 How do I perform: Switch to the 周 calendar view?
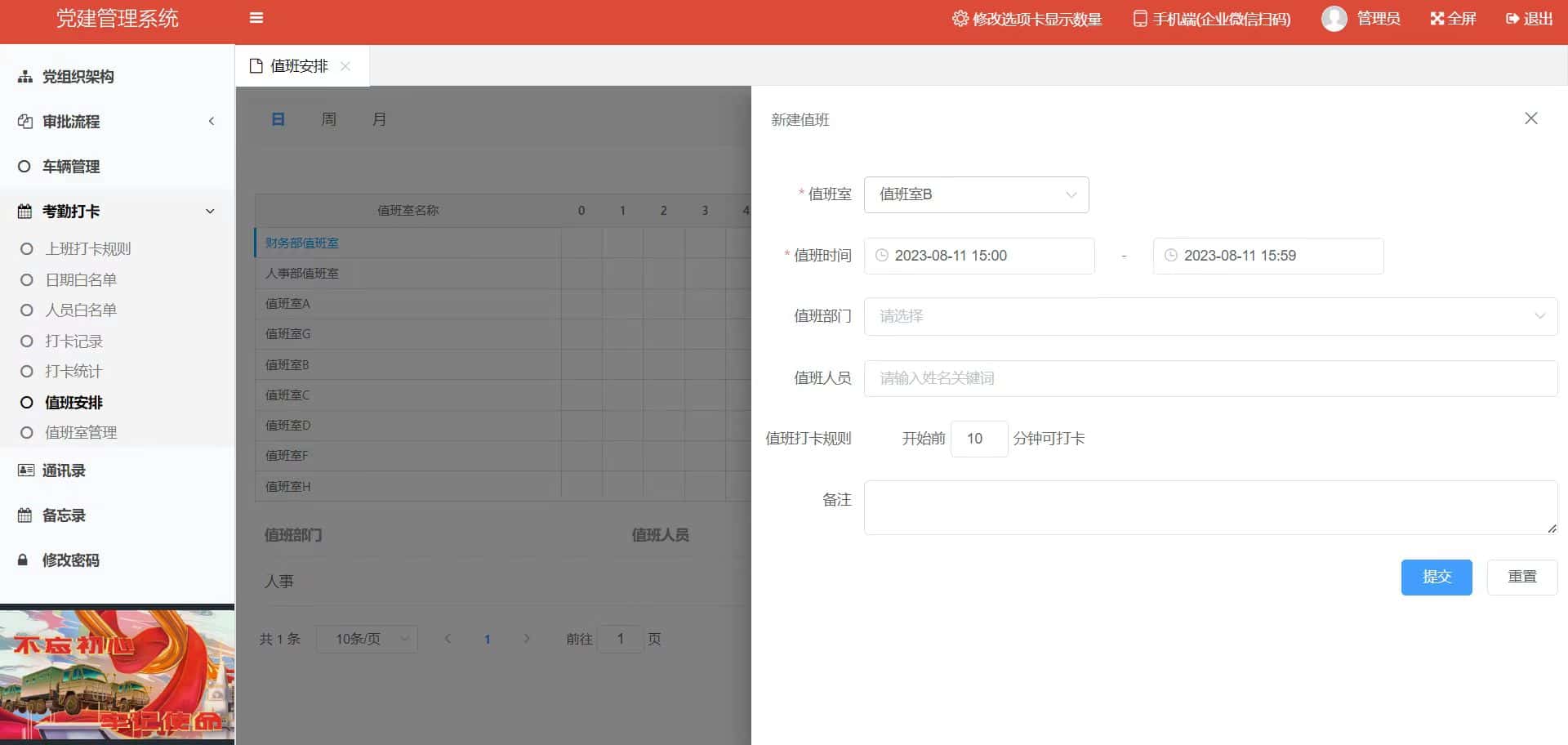pos(328,118)
